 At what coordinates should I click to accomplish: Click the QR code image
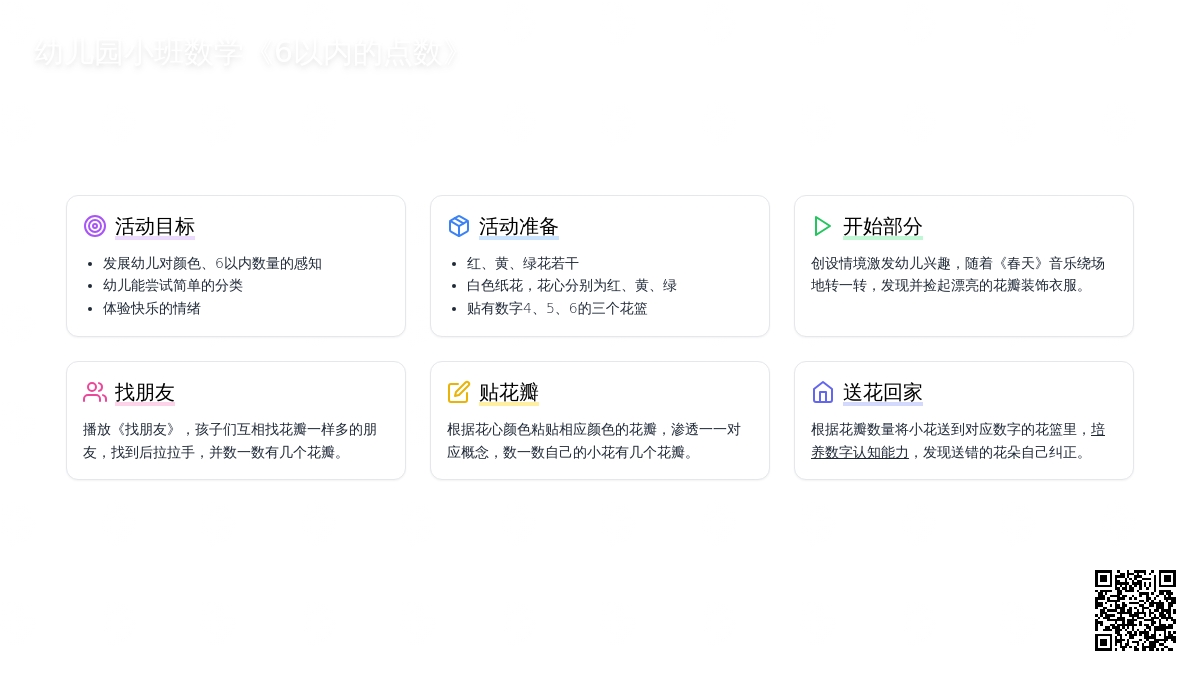(x=1135, y=610)
